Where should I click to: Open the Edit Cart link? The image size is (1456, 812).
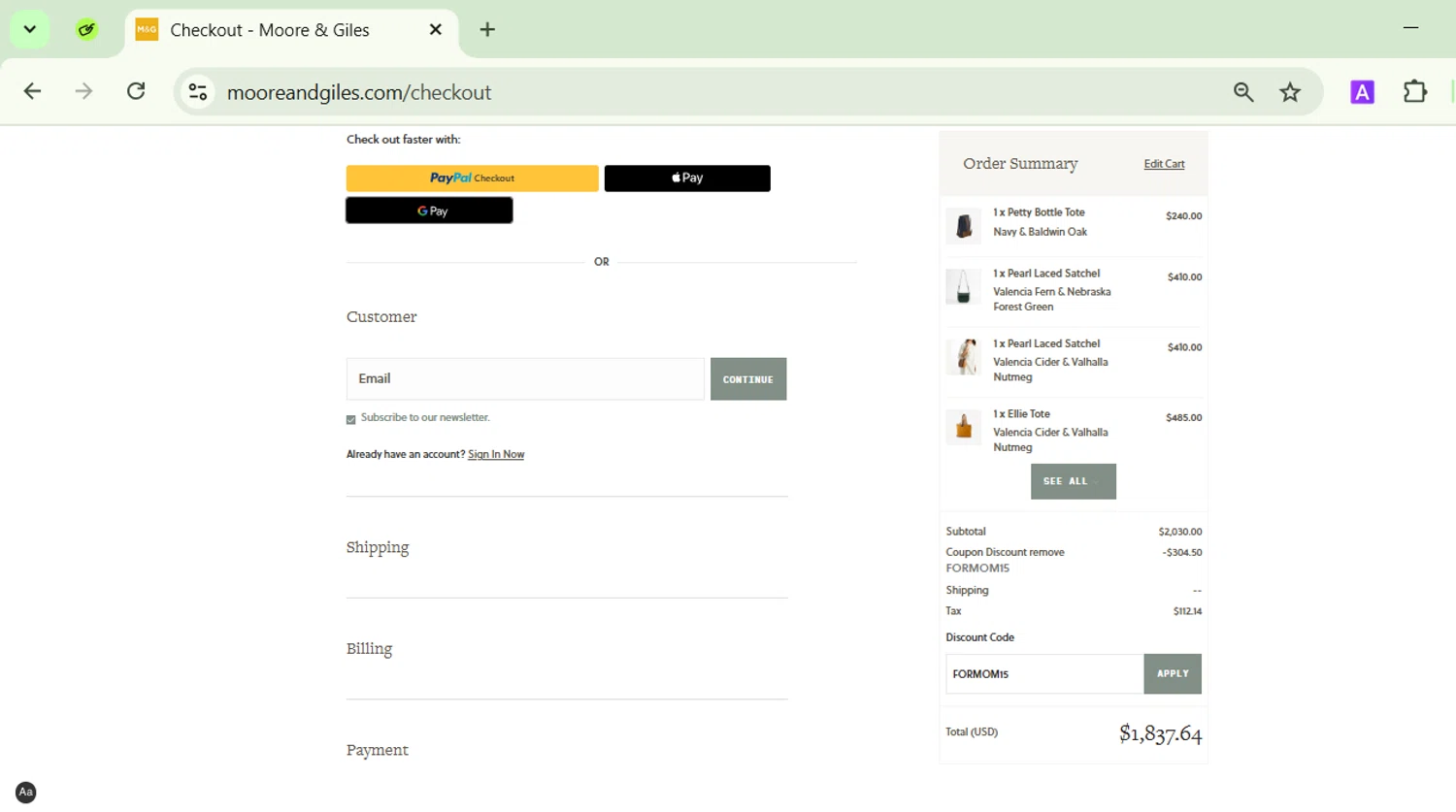point(1164,164)
